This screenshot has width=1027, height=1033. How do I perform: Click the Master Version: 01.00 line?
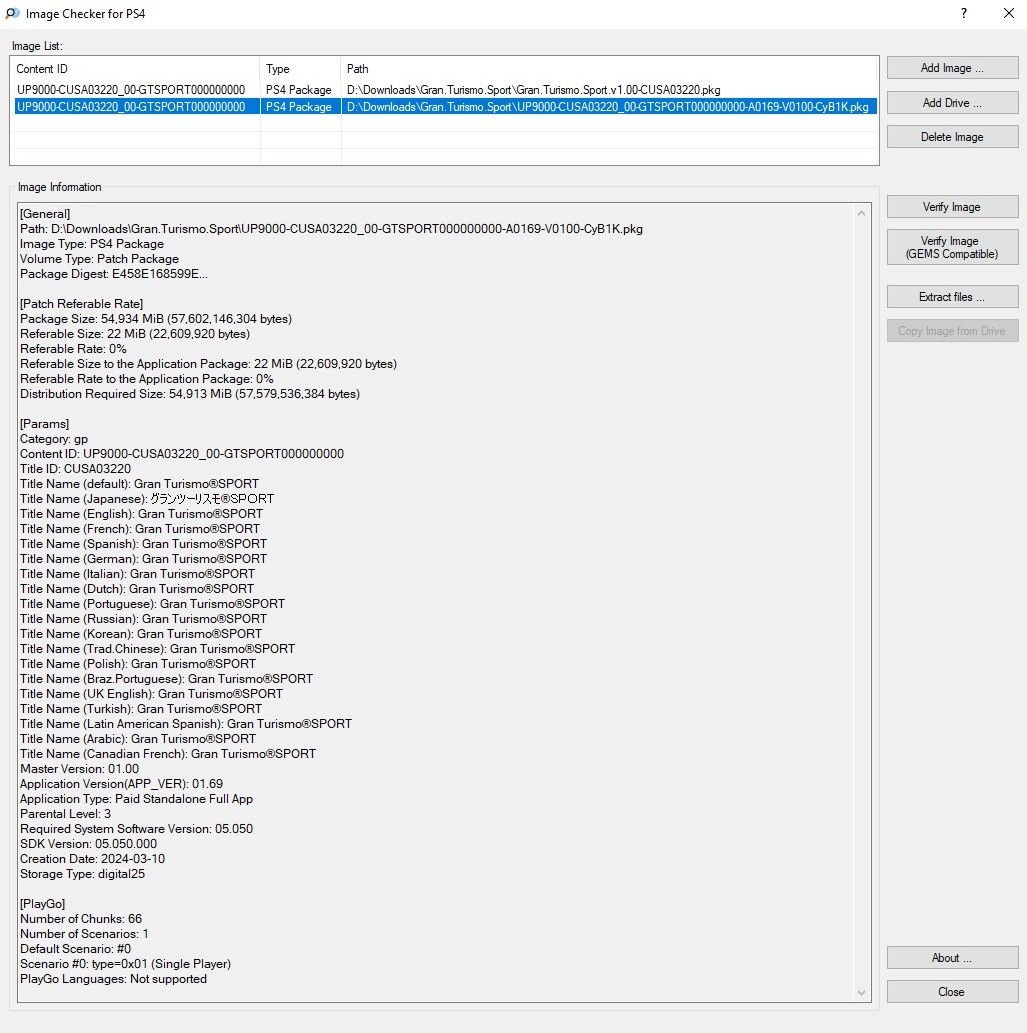pyautogui.click(x=79, y=769)
